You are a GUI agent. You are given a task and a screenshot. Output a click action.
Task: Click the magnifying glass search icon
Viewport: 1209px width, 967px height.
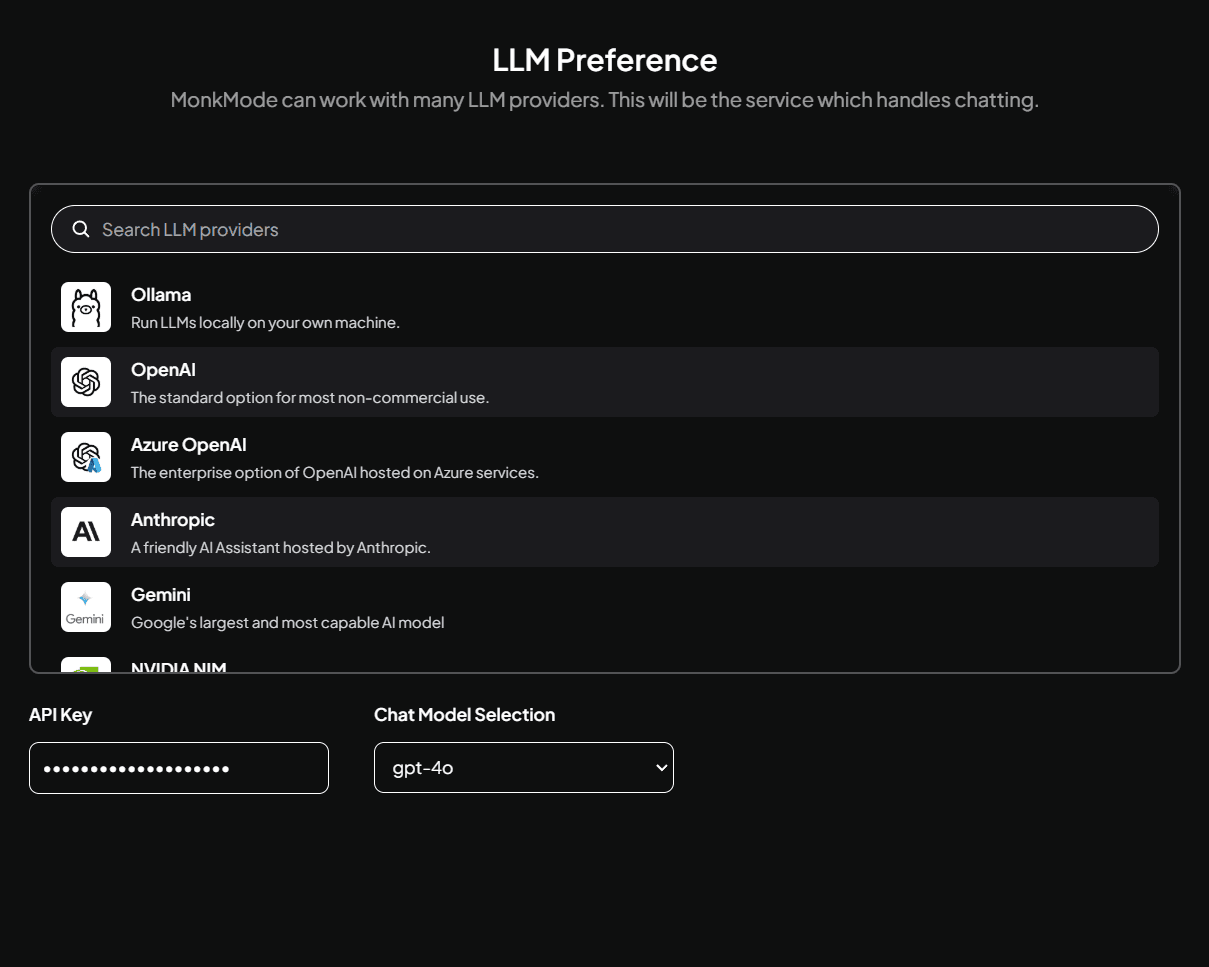click(81, 229)
